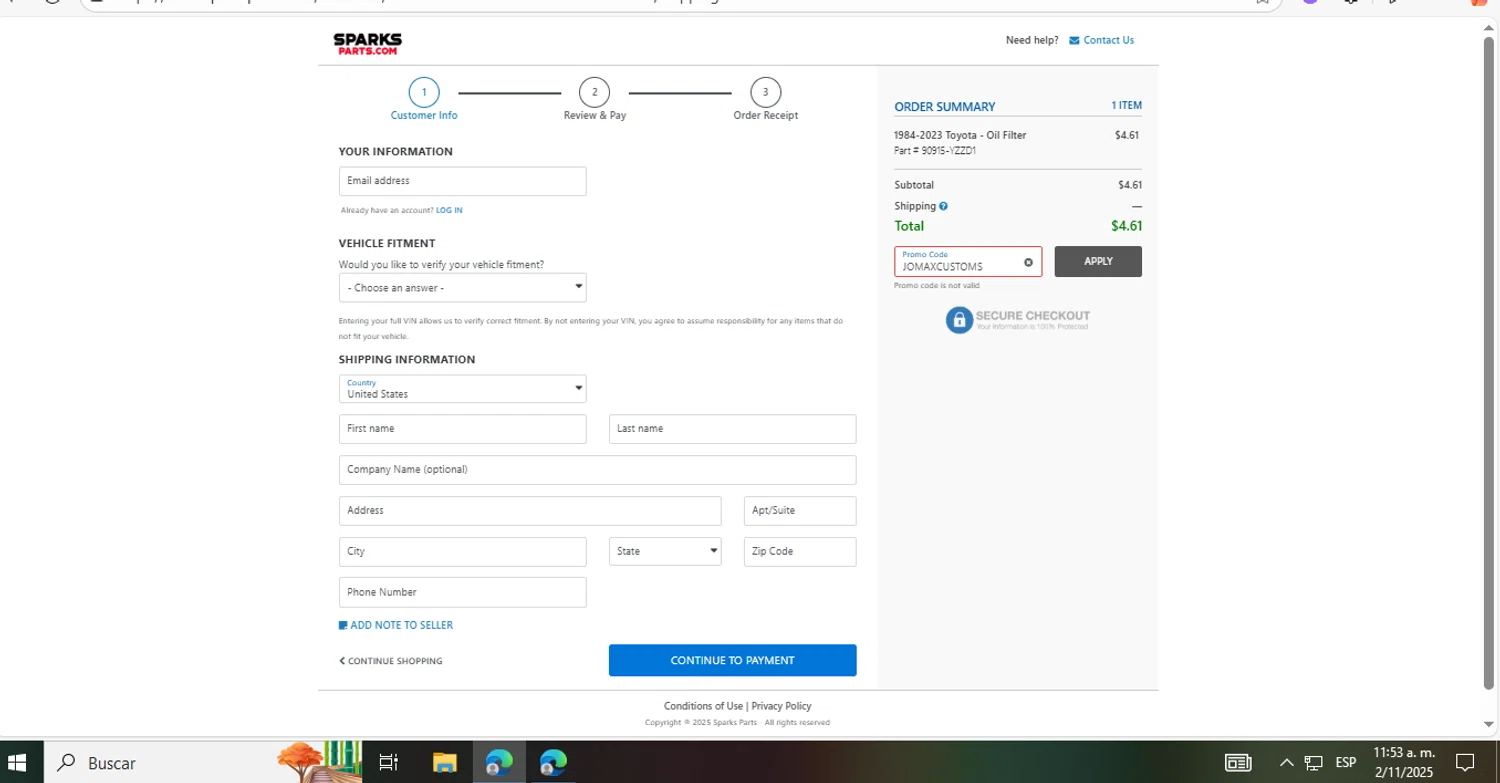Image resolution: width=1500 pixels, height=783 pixels.
Task: Focus the Last name field
Action: 732,429
